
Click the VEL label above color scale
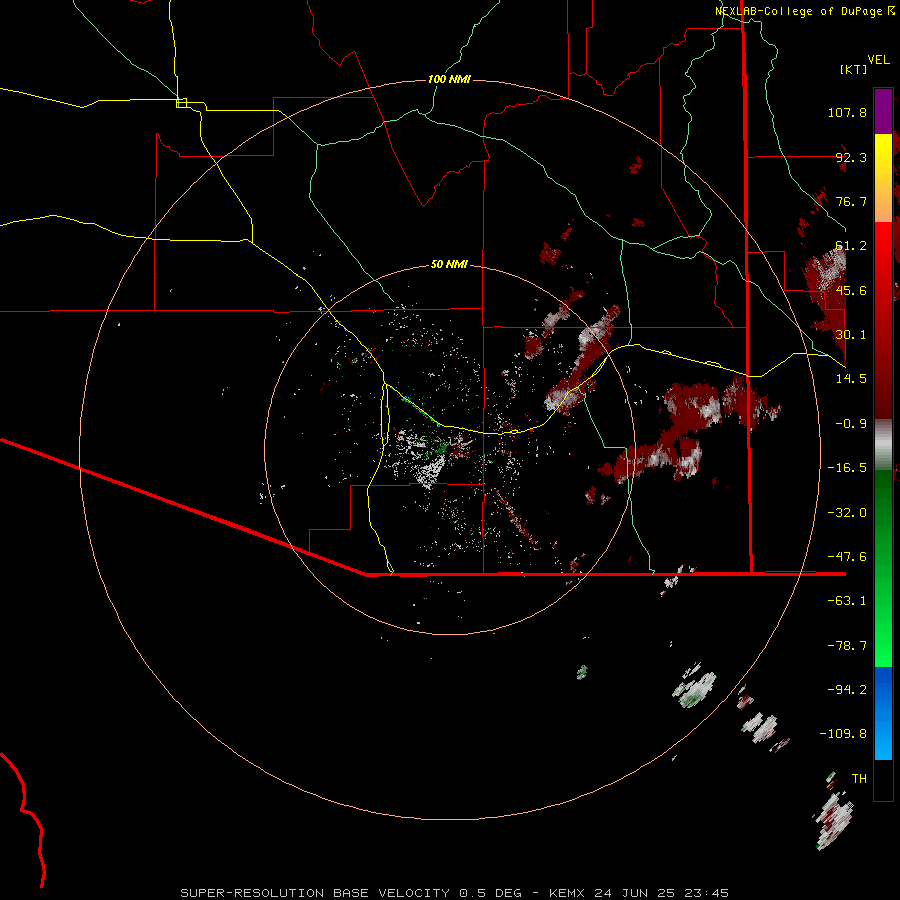click(x=878, y=60)
